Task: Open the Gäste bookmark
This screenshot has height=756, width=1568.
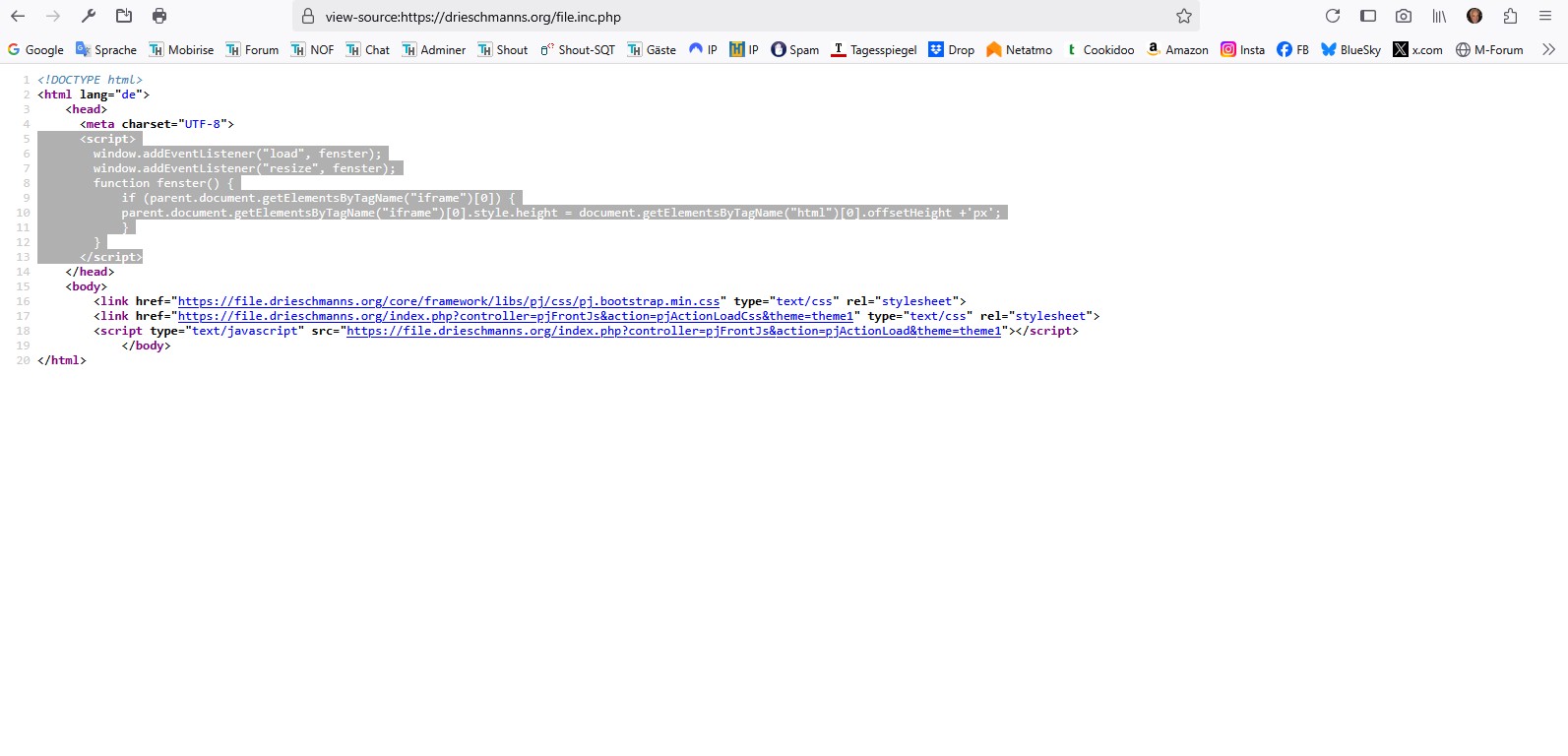Action: pos(652,49)
